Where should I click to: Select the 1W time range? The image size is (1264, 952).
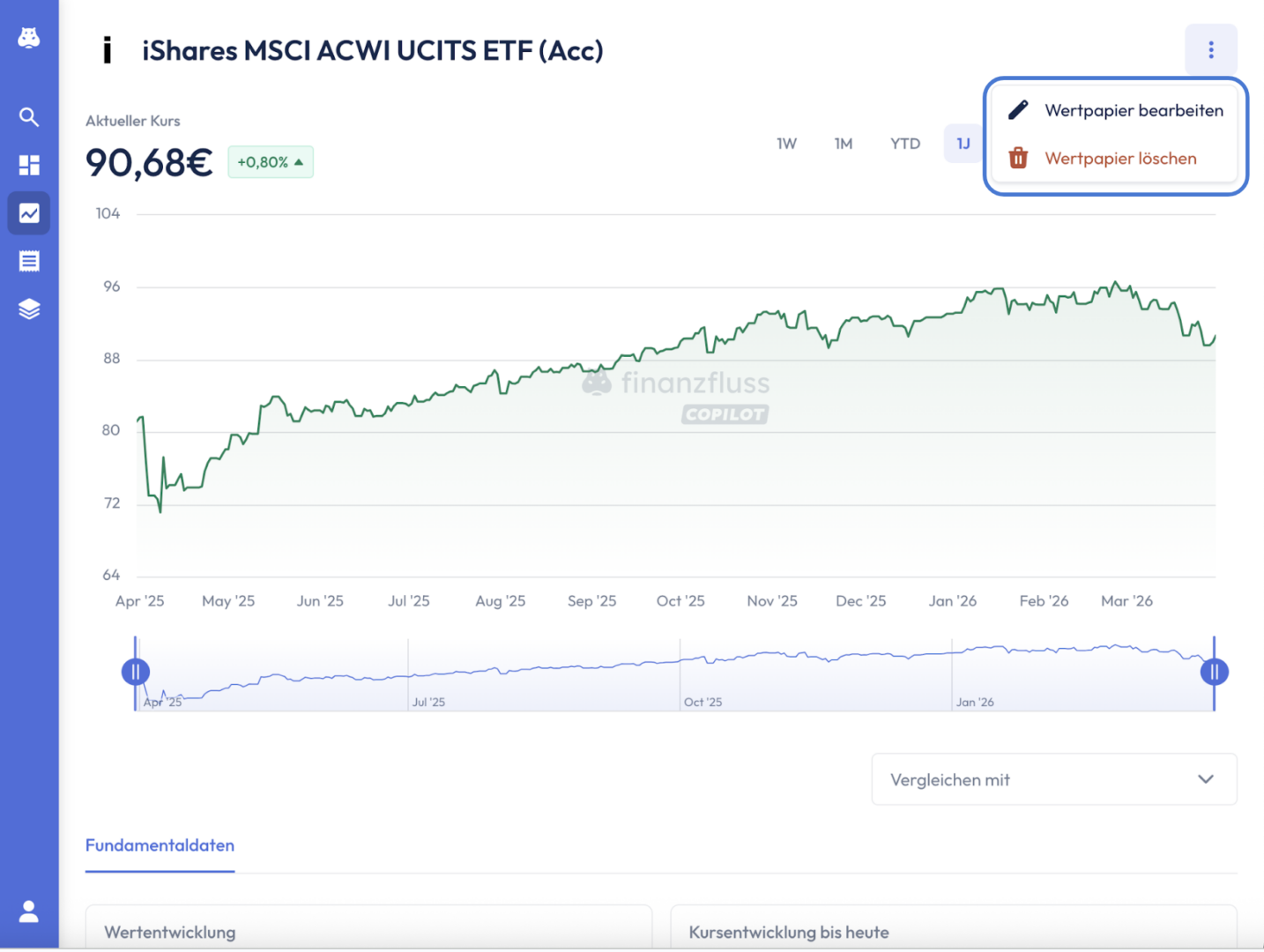pyautogui.click(x=786, y=144)
